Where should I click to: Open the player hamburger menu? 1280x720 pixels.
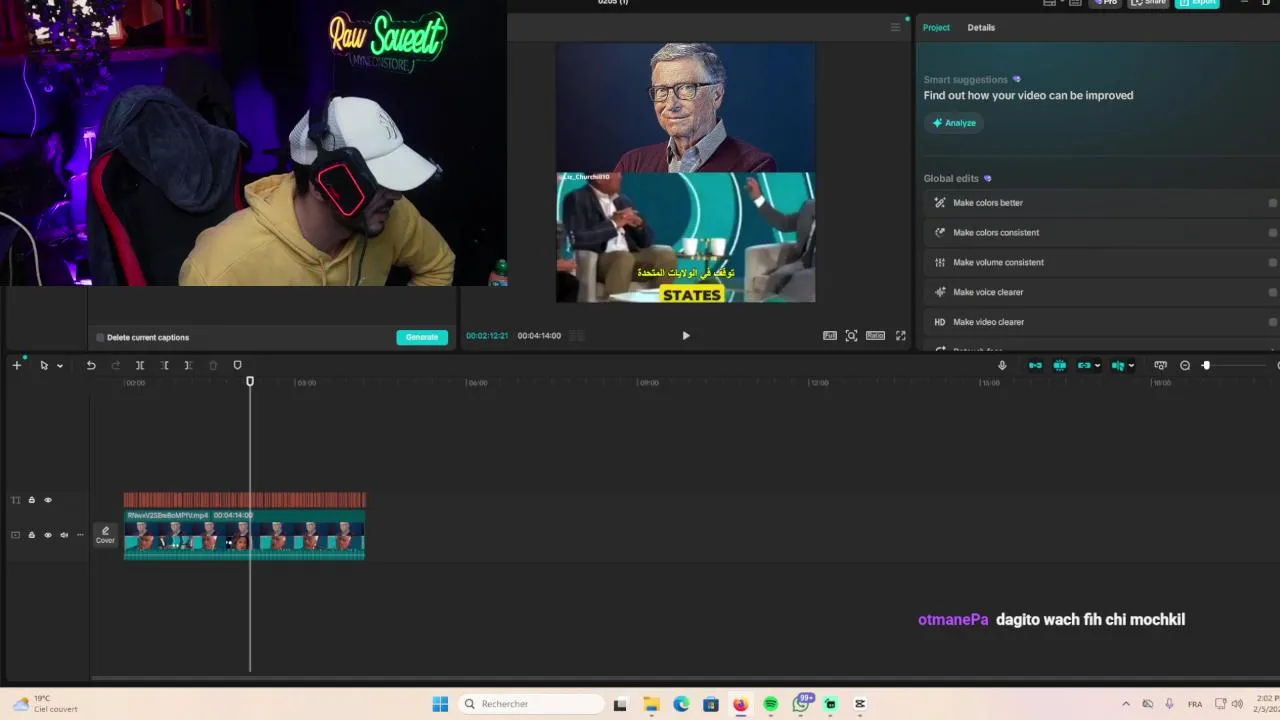pyautogui.click(x=895, y=27)
